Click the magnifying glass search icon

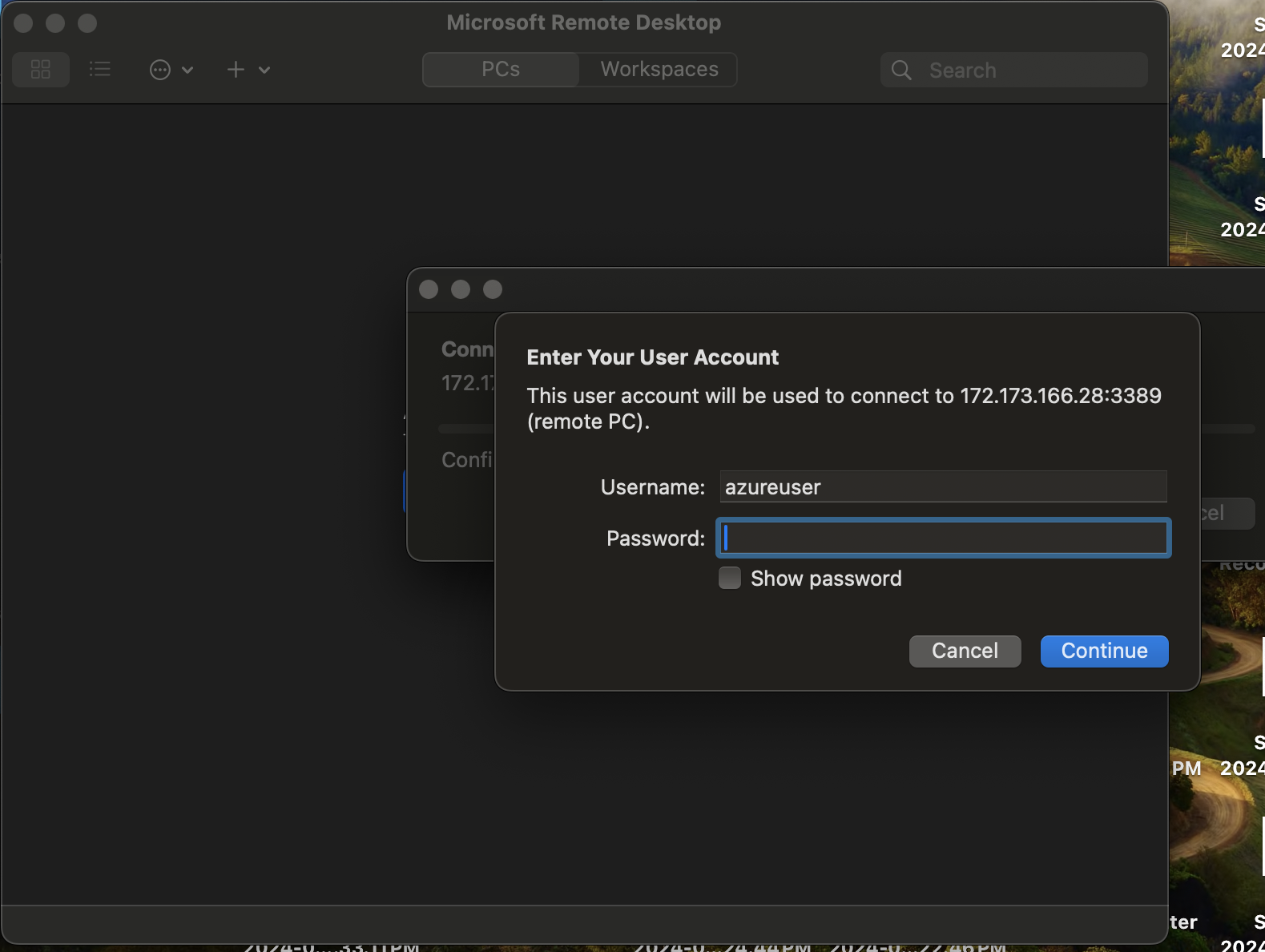point(901,71)
